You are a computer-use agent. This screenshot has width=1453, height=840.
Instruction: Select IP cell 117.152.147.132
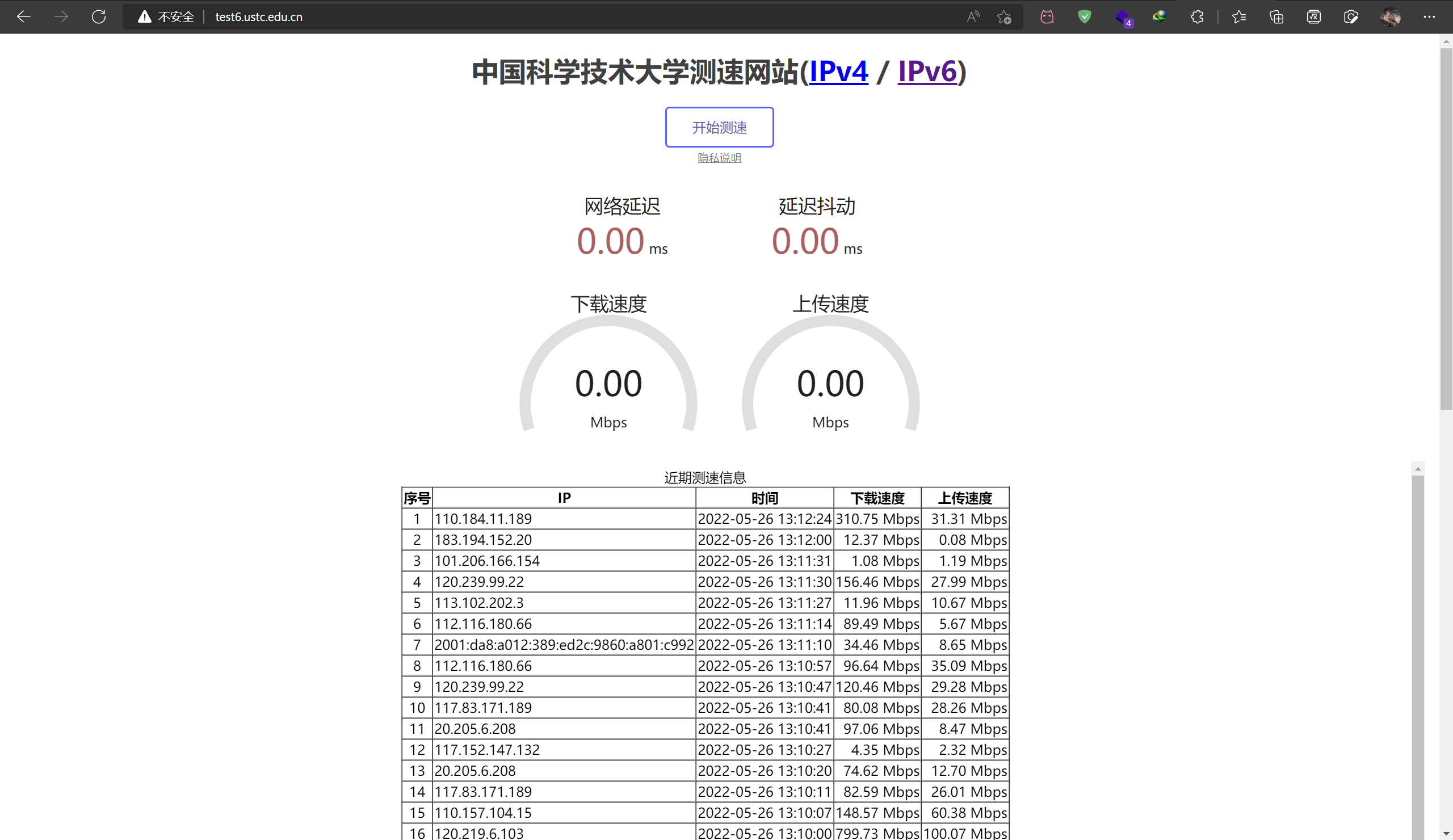[x=564, y=750]
